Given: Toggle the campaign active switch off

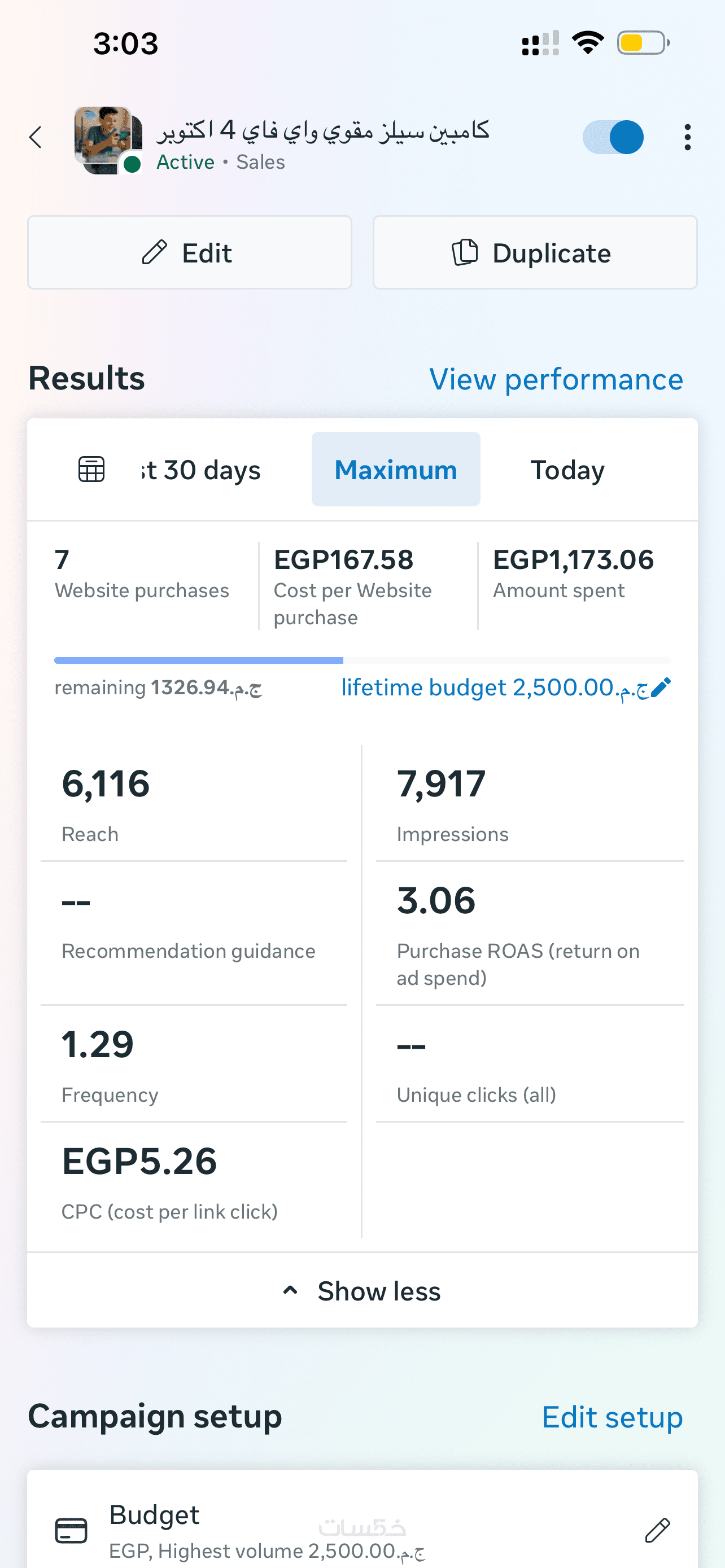Looking at the screenshot, I should point(613,138).
